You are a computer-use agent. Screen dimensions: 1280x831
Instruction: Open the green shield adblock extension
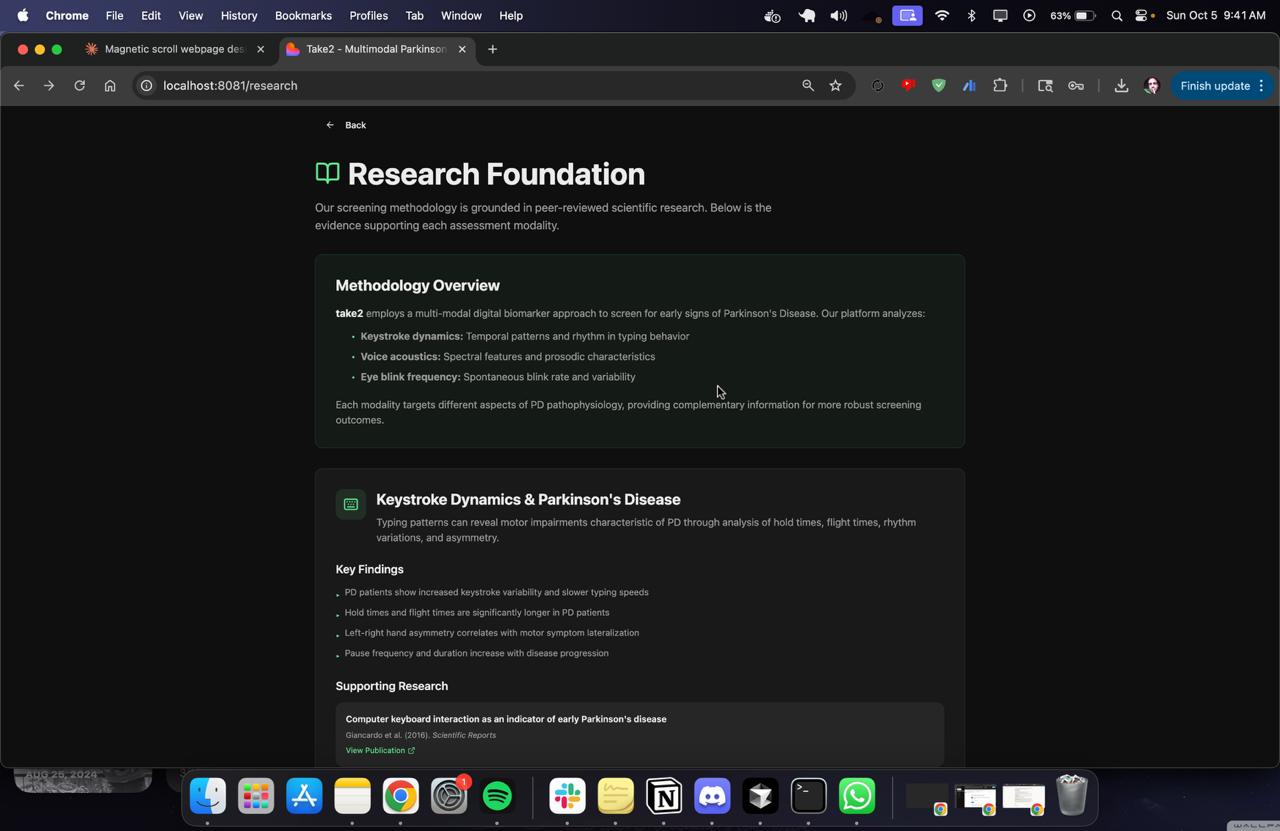(938, 86)
